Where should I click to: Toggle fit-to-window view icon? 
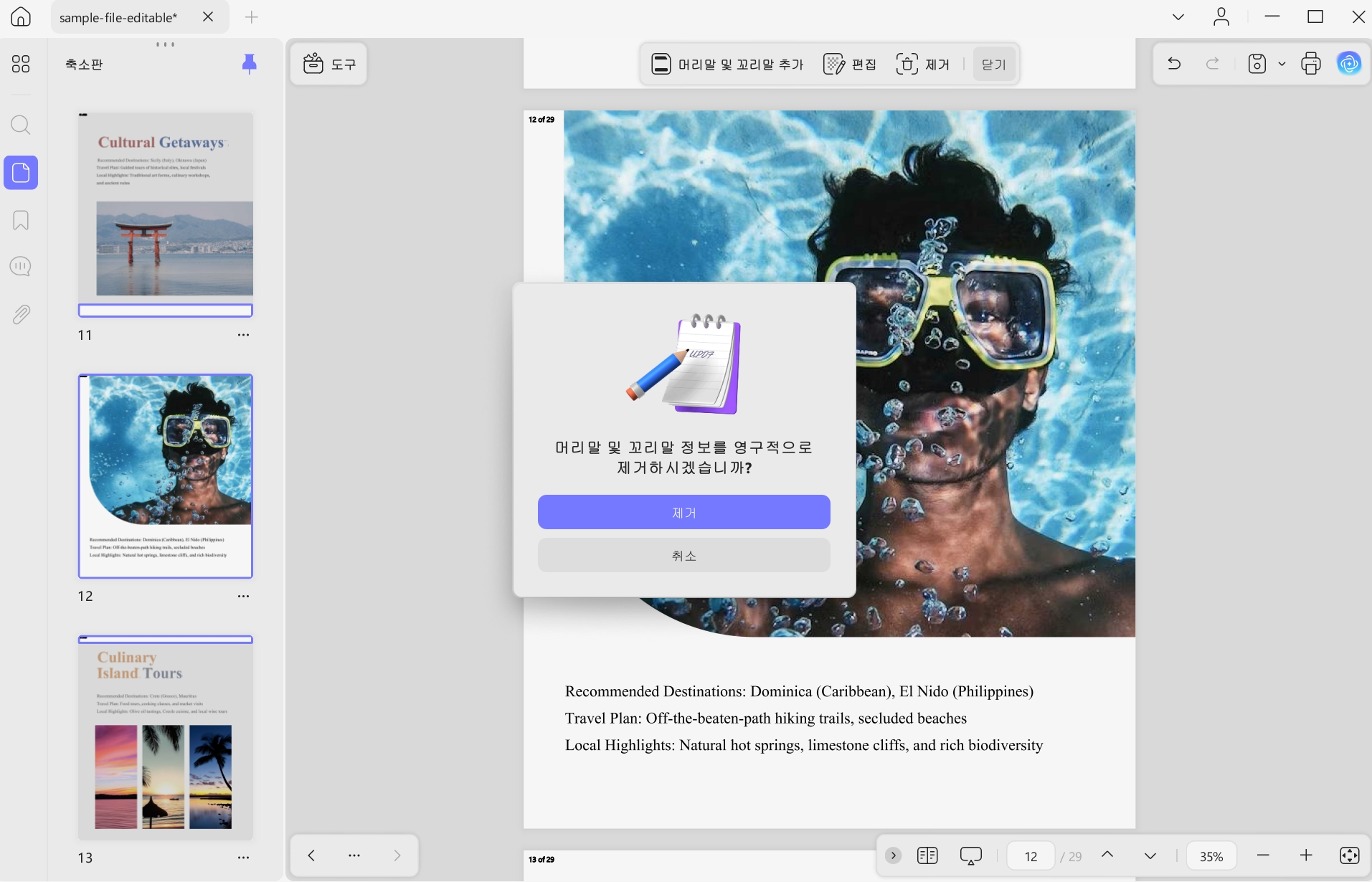(x=1349, y=855)
